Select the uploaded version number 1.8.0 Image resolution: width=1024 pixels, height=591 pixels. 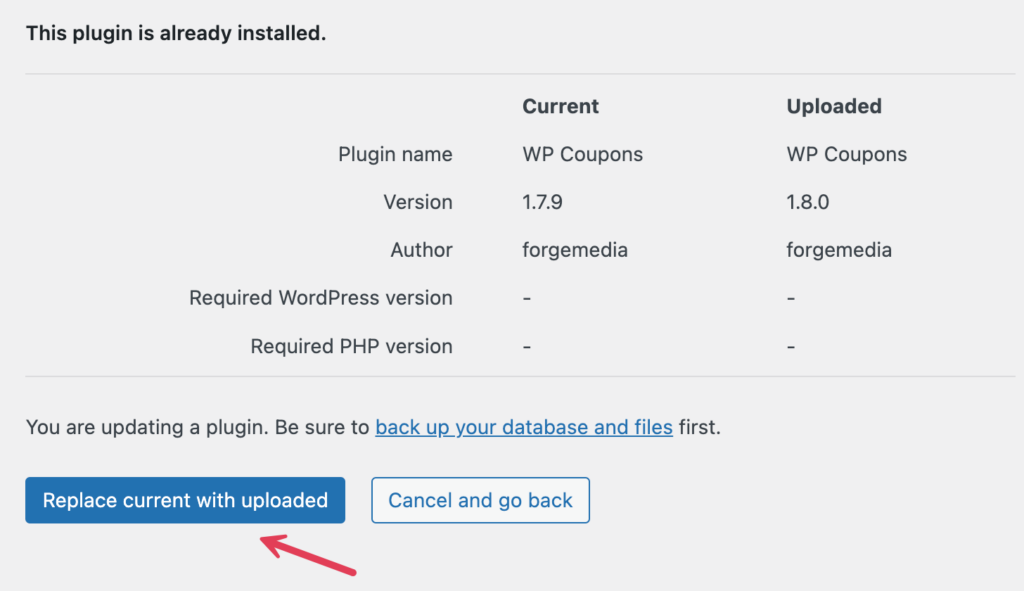[x=807, y=202]
